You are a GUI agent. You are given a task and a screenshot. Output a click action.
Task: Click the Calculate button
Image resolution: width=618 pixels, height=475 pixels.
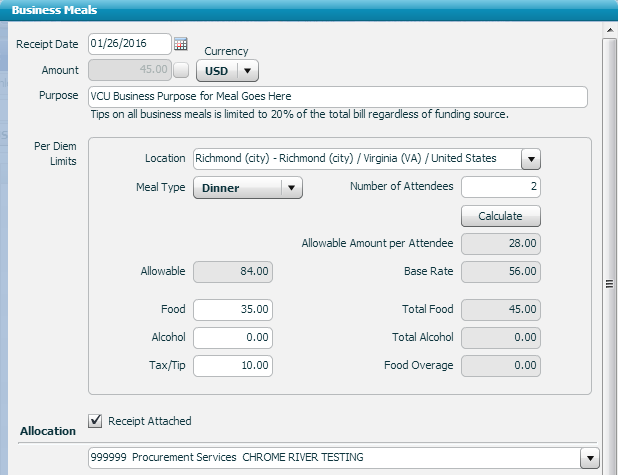(501, 216)
